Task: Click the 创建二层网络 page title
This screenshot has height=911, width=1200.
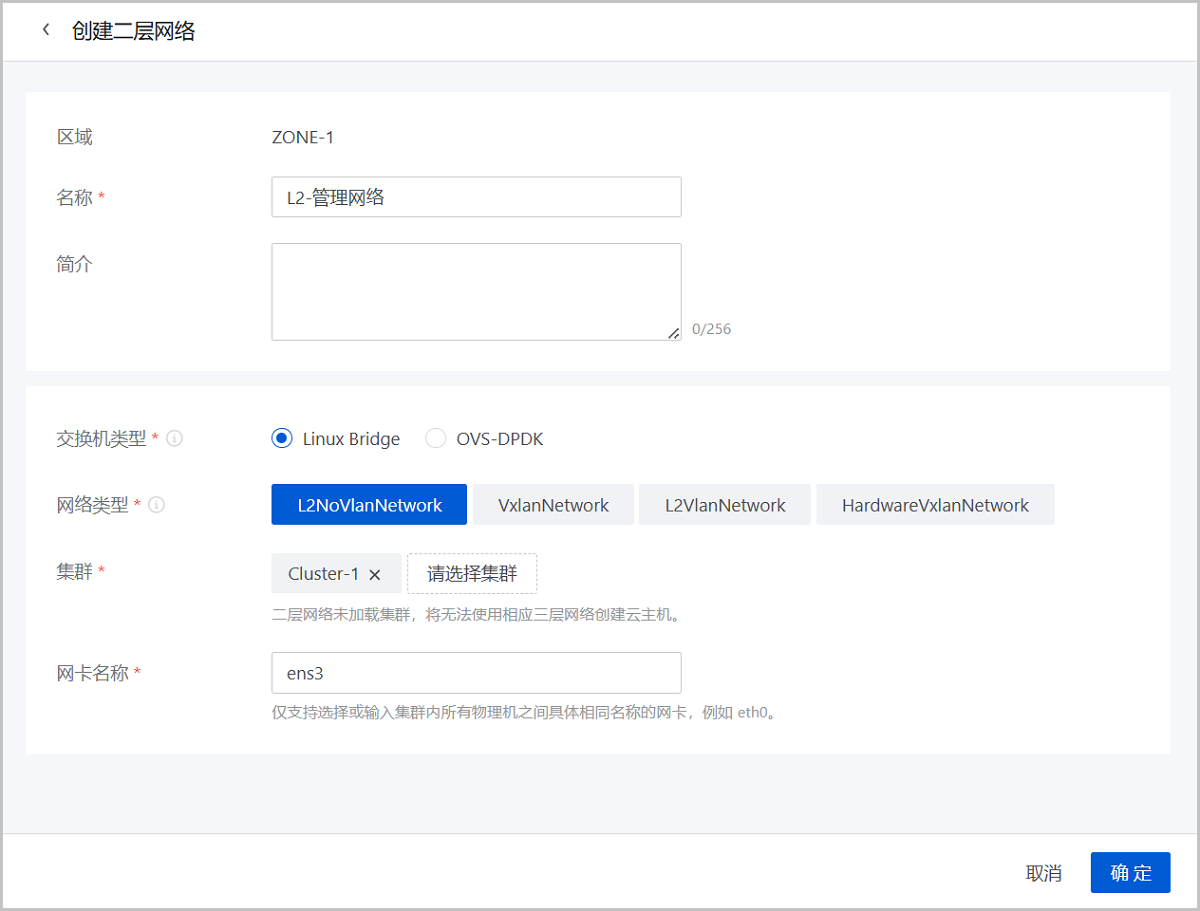Action: 132,31
